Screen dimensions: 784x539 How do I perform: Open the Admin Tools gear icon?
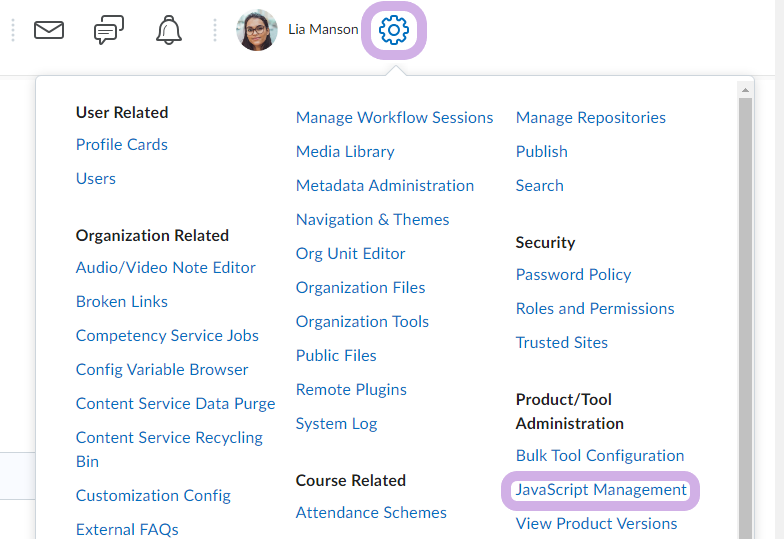(394, 30)
